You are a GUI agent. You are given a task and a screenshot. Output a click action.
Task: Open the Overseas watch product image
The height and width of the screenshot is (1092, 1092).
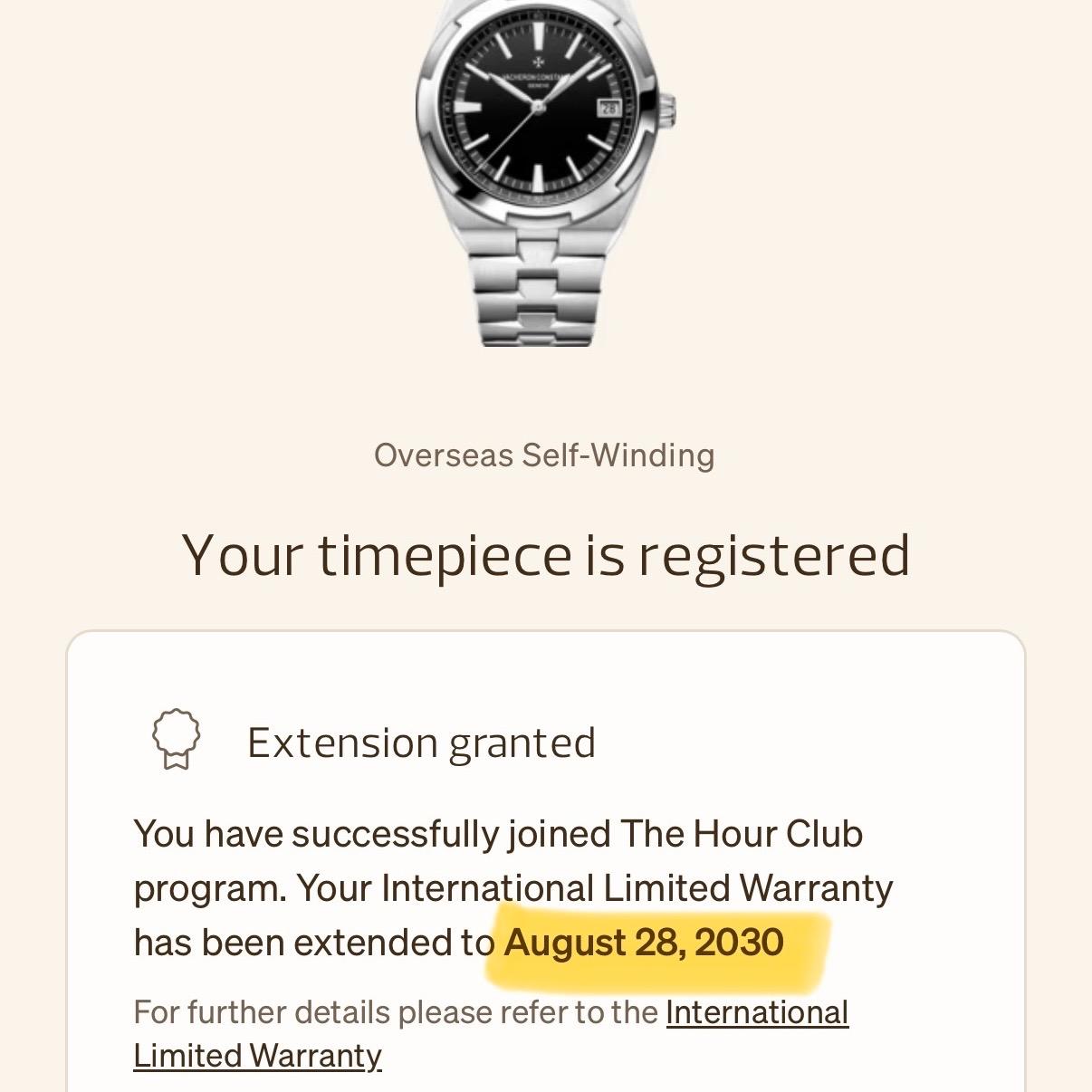tap(546, 172)
